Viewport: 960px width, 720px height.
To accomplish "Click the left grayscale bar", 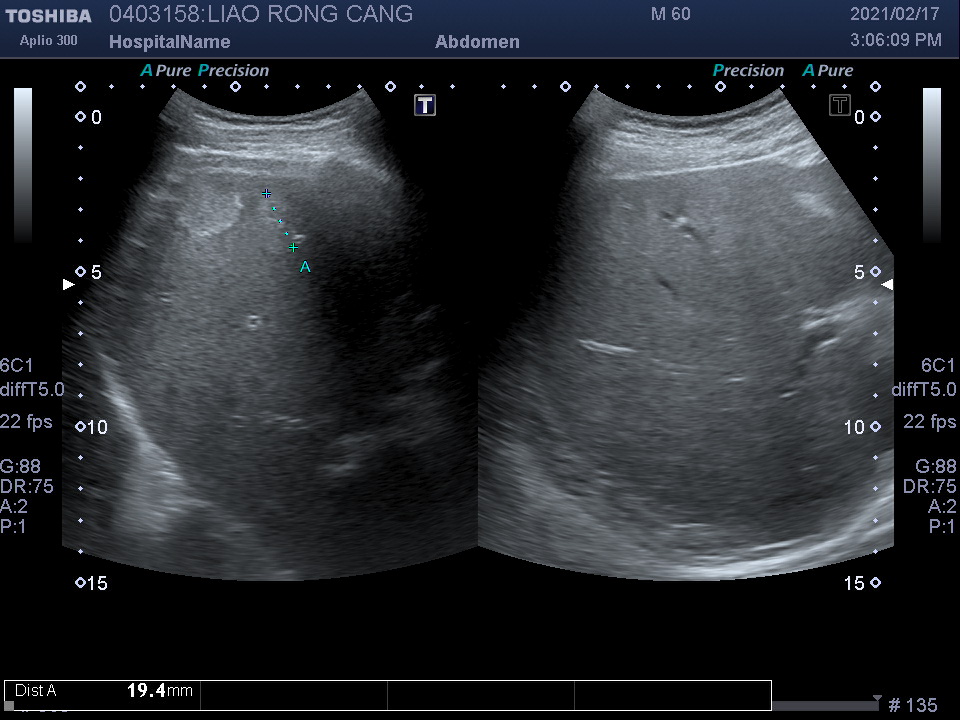I will pyautogui.click(x=23, y=165).
